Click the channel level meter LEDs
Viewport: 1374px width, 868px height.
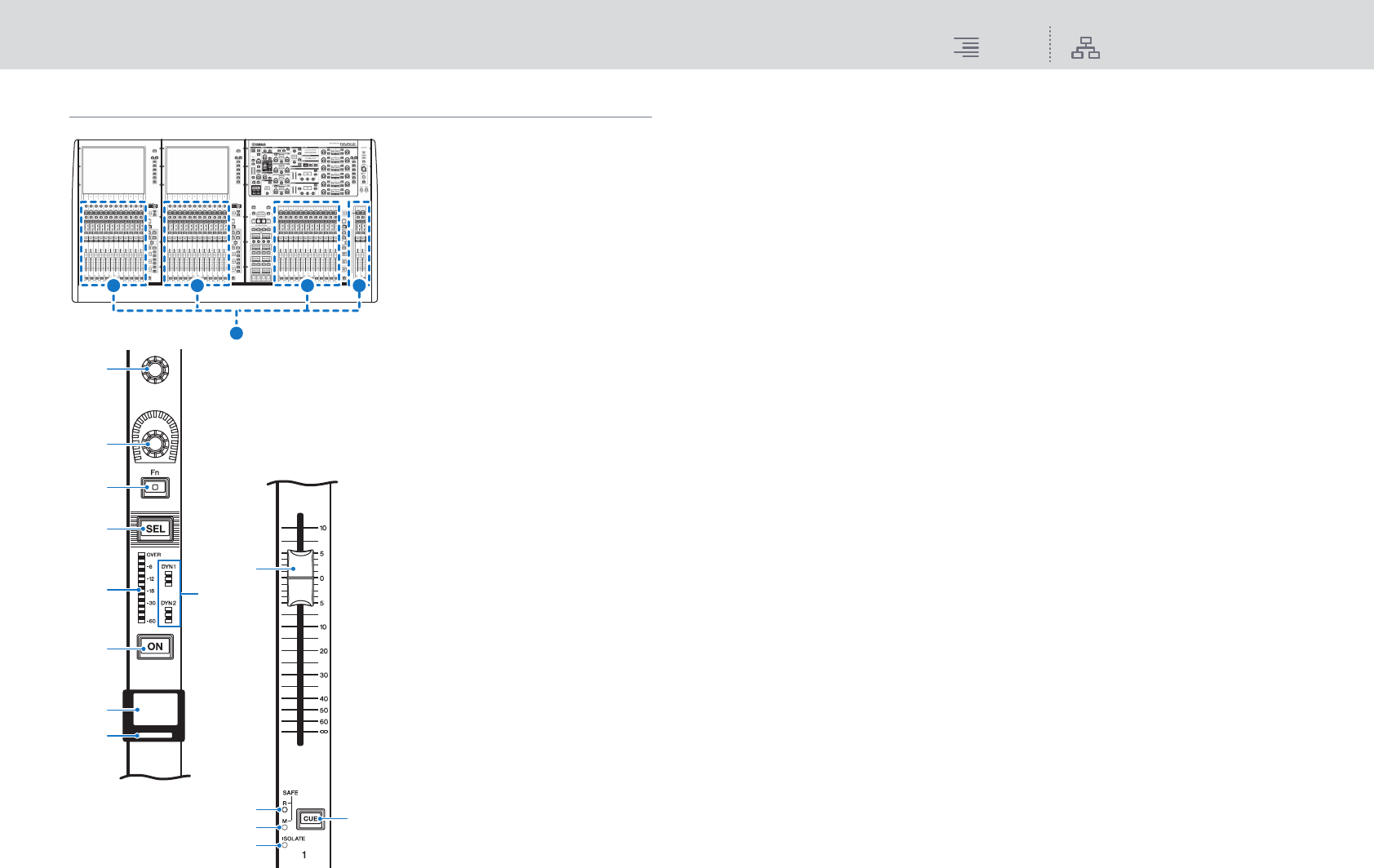click(x=141, y=587)
